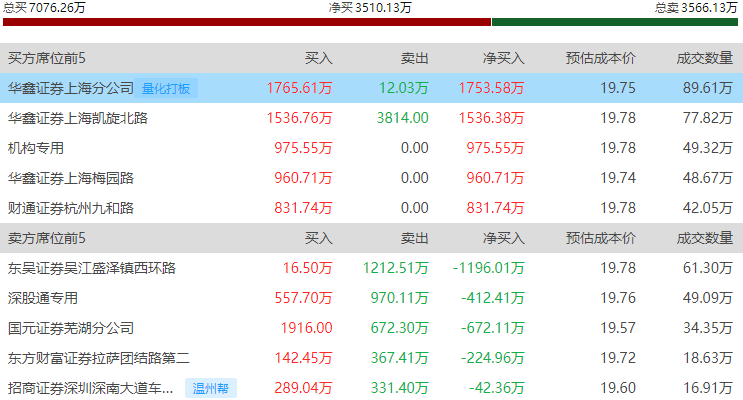Click sell amount 3814.00
743x400 pixels.
coord(403,118)
